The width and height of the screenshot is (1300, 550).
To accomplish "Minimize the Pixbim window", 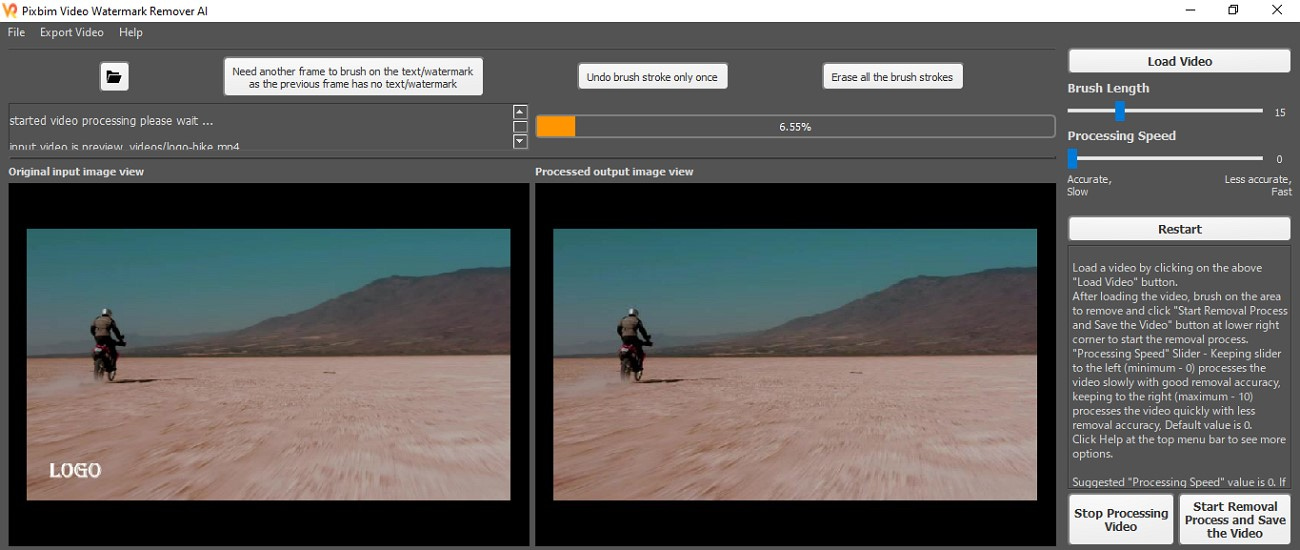I will click(x=1189, y=10).
